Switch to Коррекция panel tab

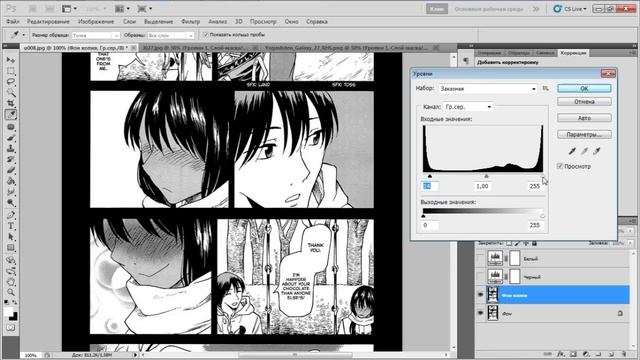[x=573, y=53]
